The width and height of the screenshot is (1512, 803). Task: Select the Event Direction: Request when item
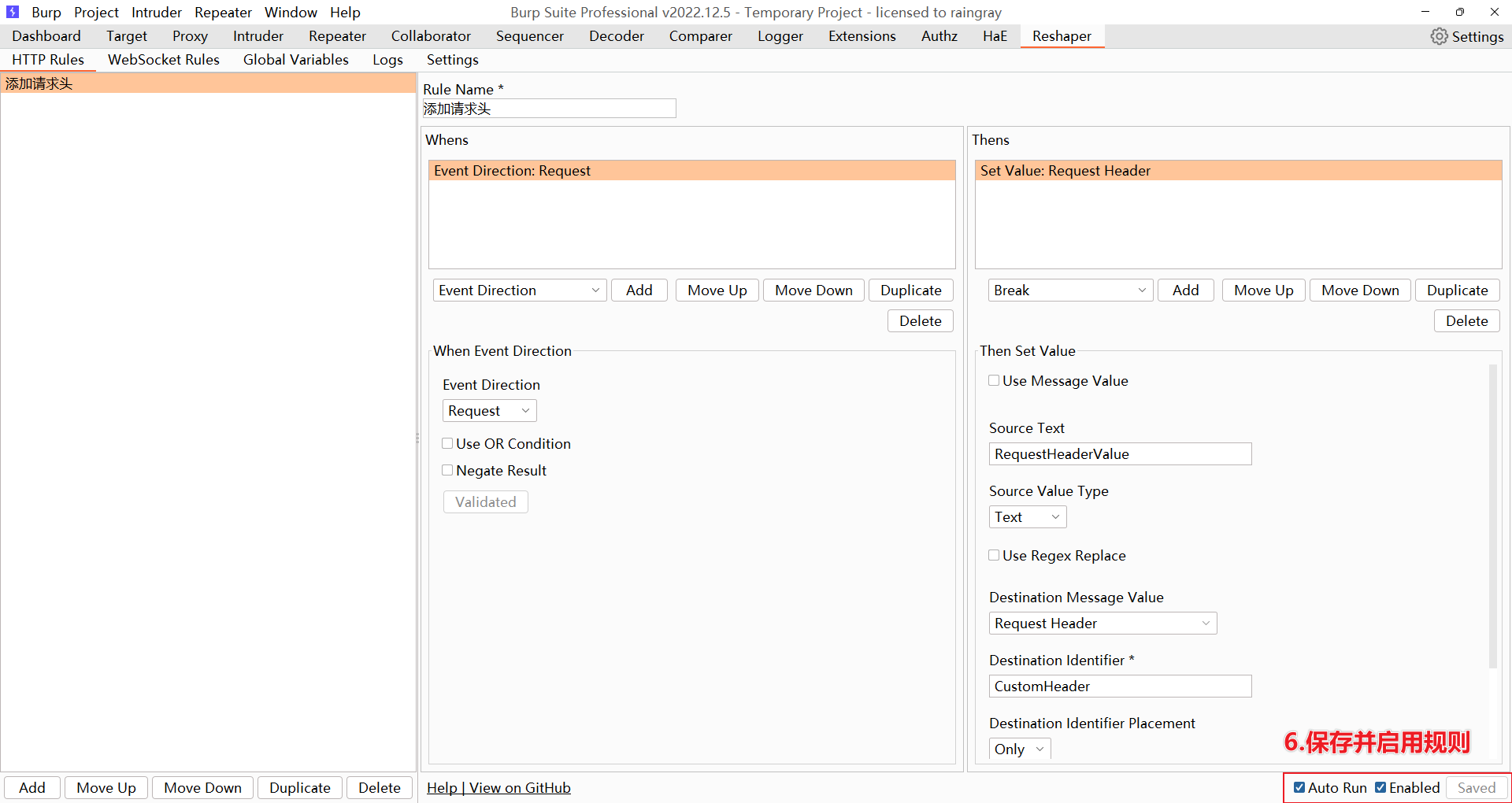tap(692, 171)
